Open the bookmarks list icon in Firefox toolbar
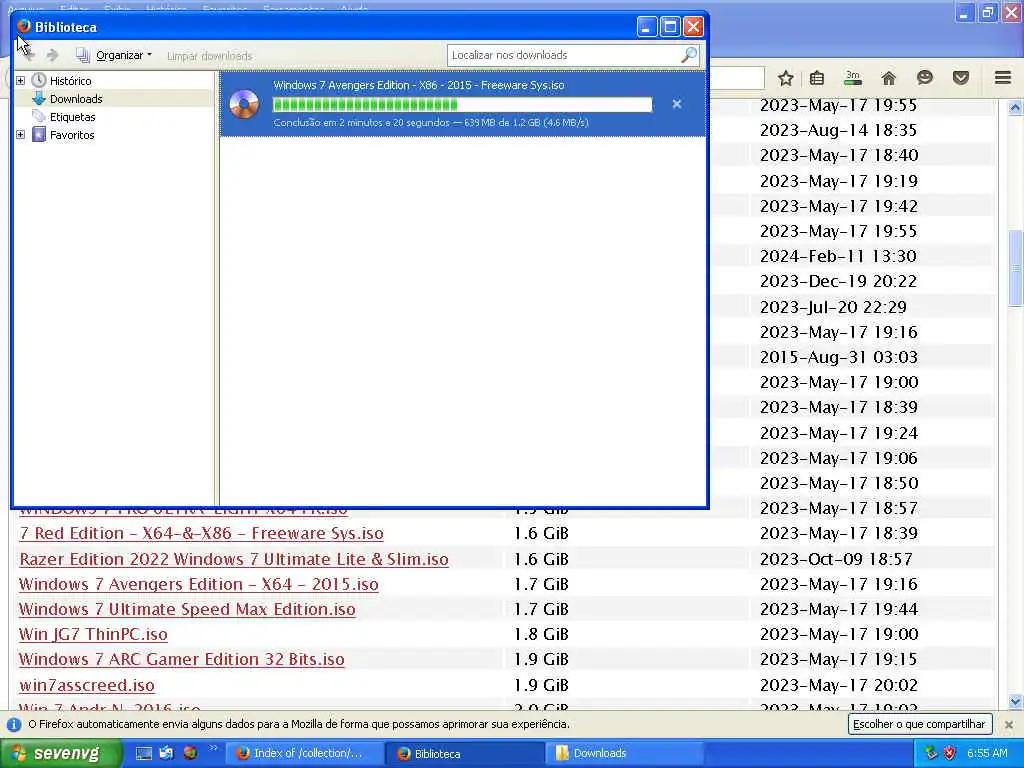 816,78
